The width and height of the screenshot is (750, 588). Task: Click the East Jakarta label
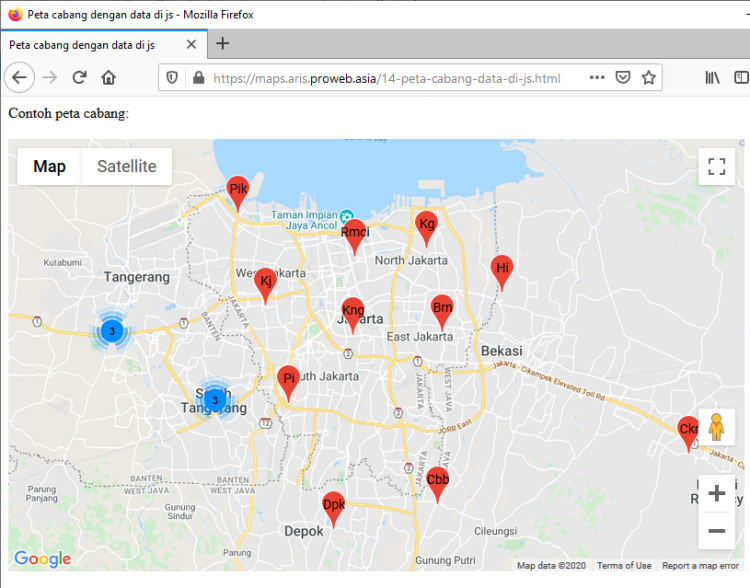[419, 337]
